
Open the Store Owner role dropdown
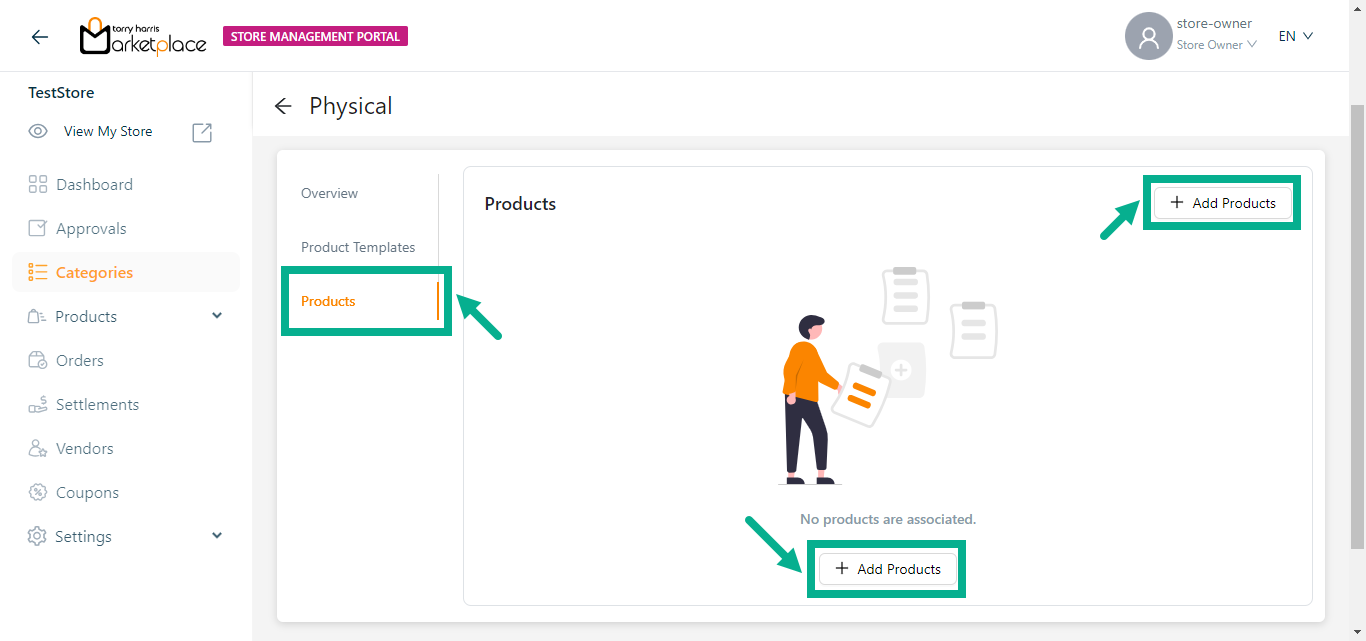coord(1216,45)
